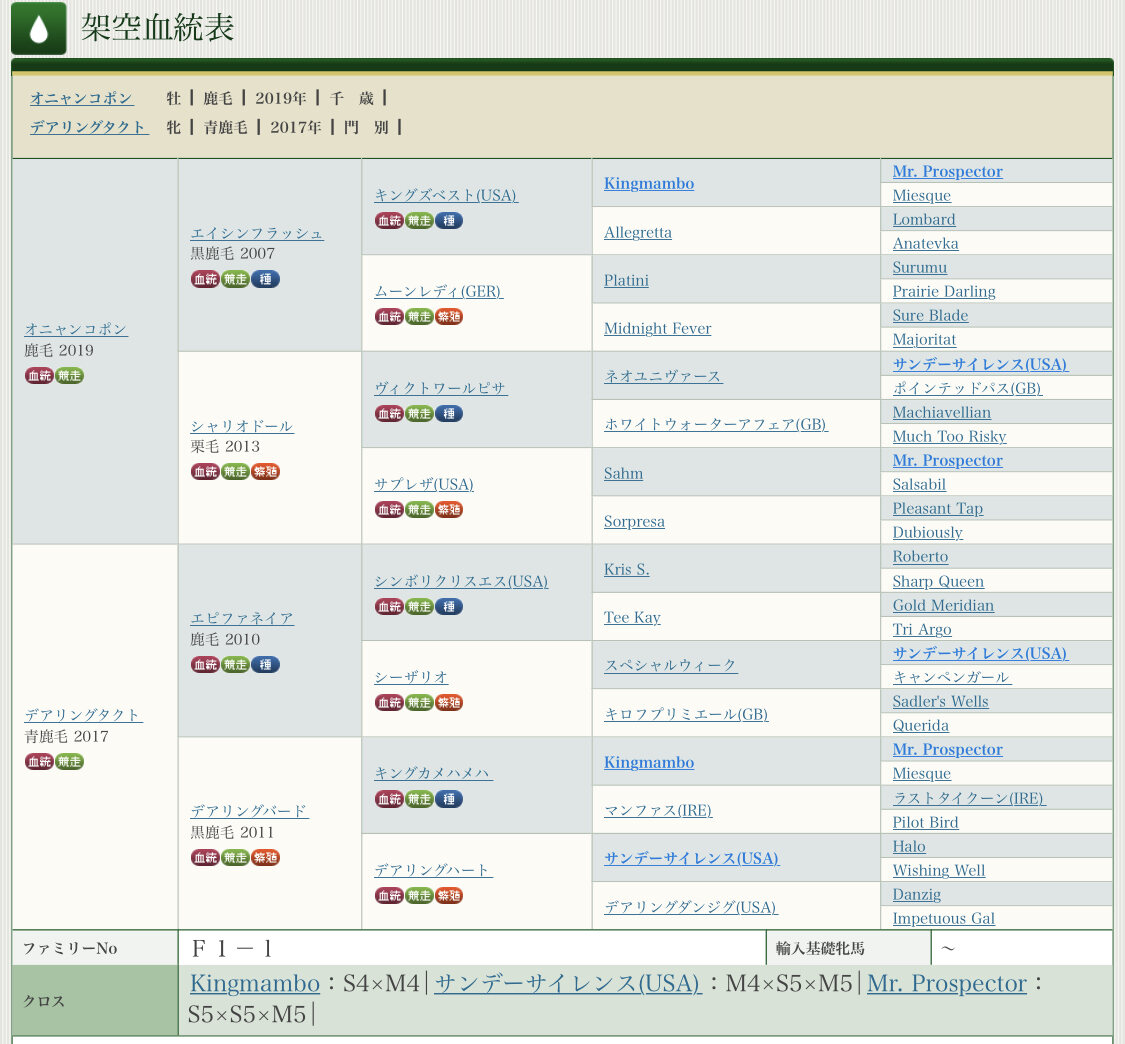Click the Danzig link in last column
Screen dimensions: 1125x1044
pyautogui.click(x=916, y=894)
